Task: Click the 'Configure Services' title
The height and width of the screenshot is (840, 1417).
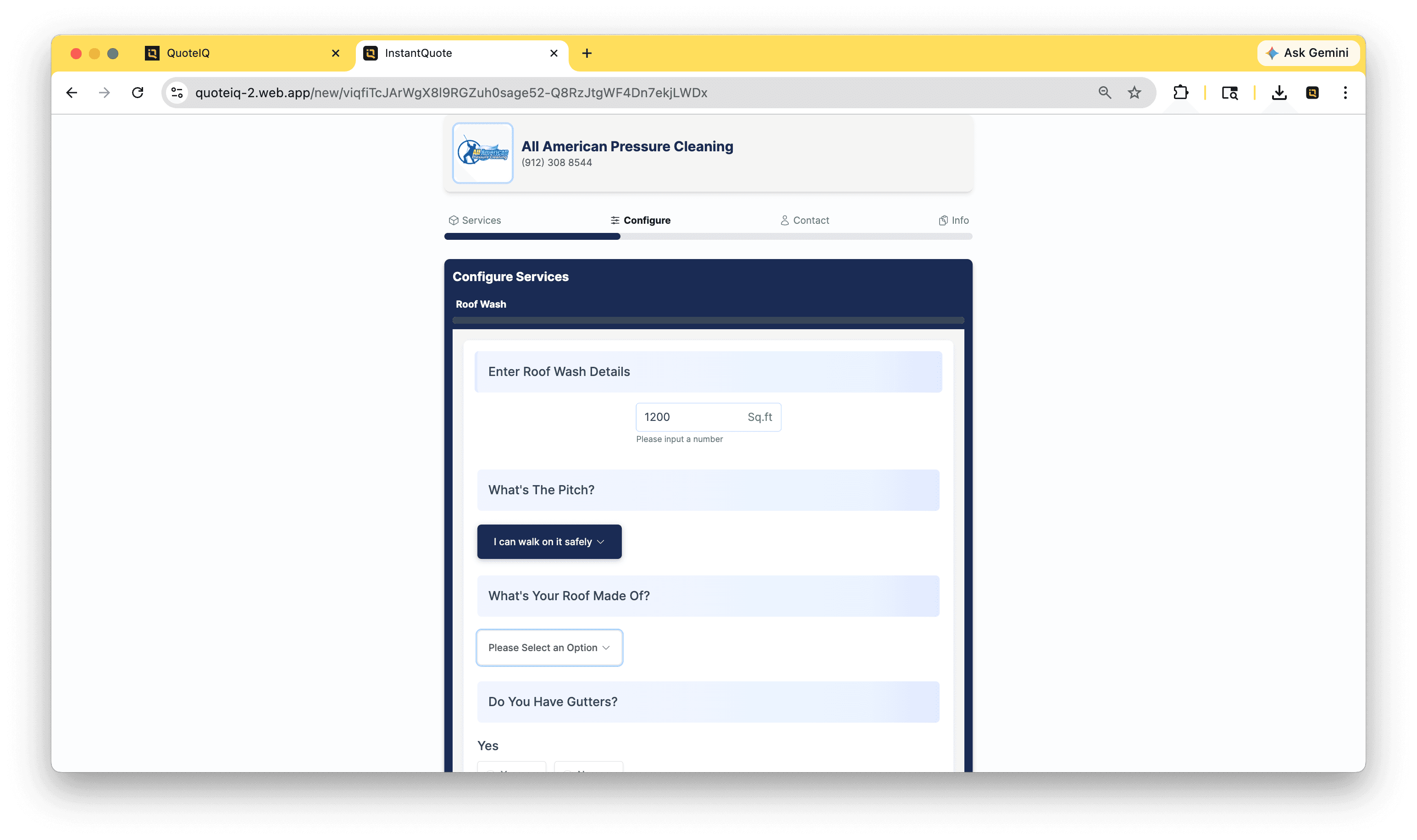Action: point(511,277)
